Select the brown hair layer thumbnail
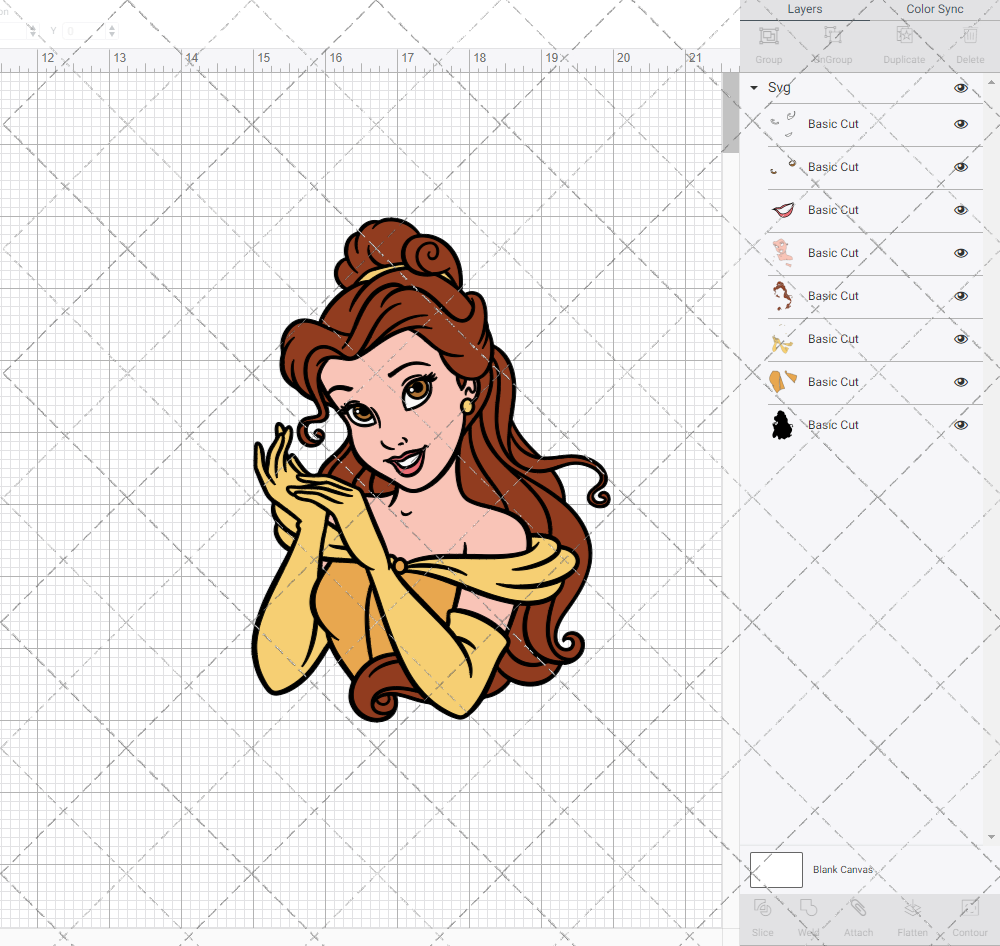 tap(783, 296)
